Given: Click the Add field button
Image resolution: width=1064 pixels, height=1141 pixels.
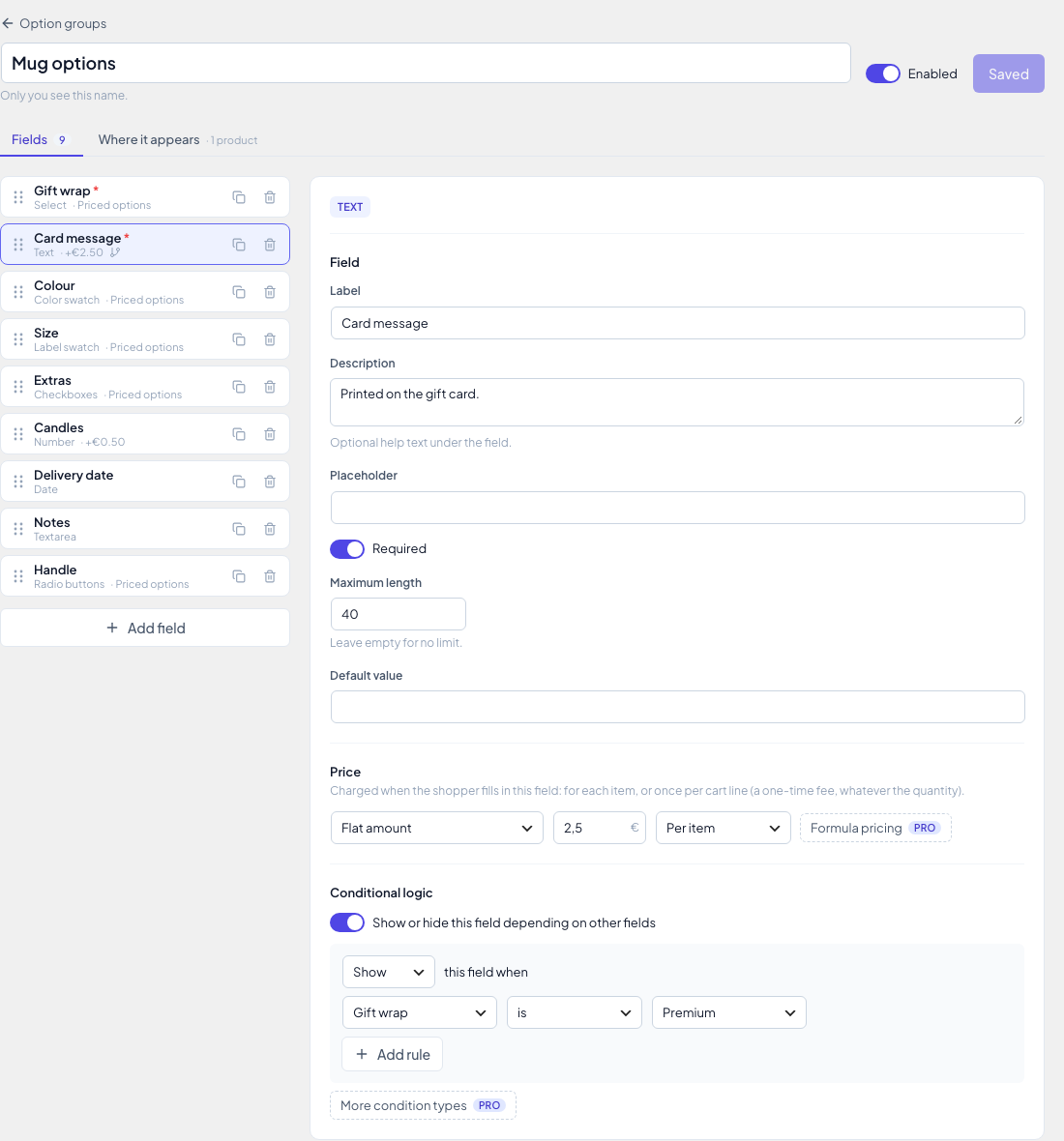Looking at the screenshot, I should coord(145,628).
